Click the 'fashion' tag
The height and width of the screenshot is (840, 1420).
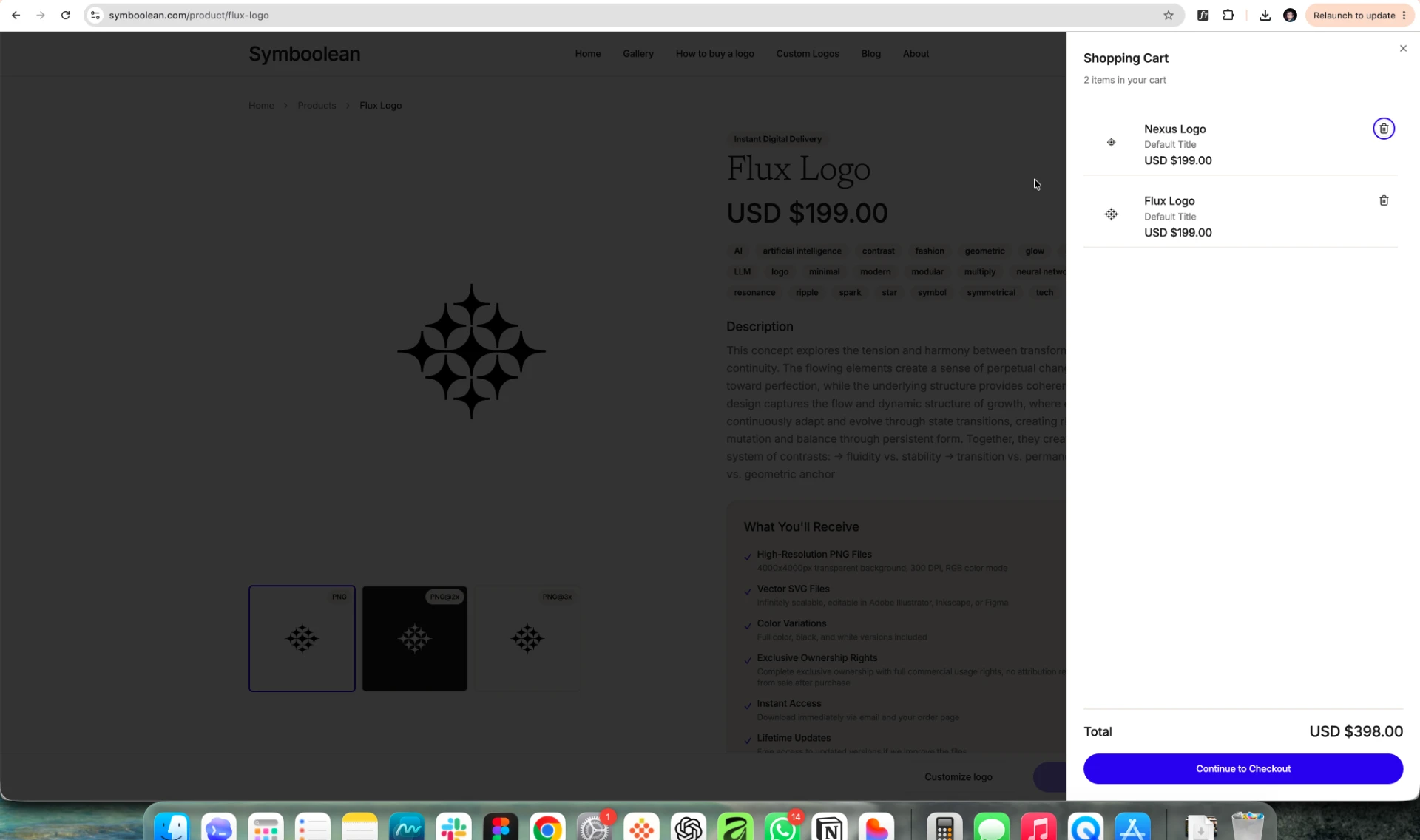point(930,251)
